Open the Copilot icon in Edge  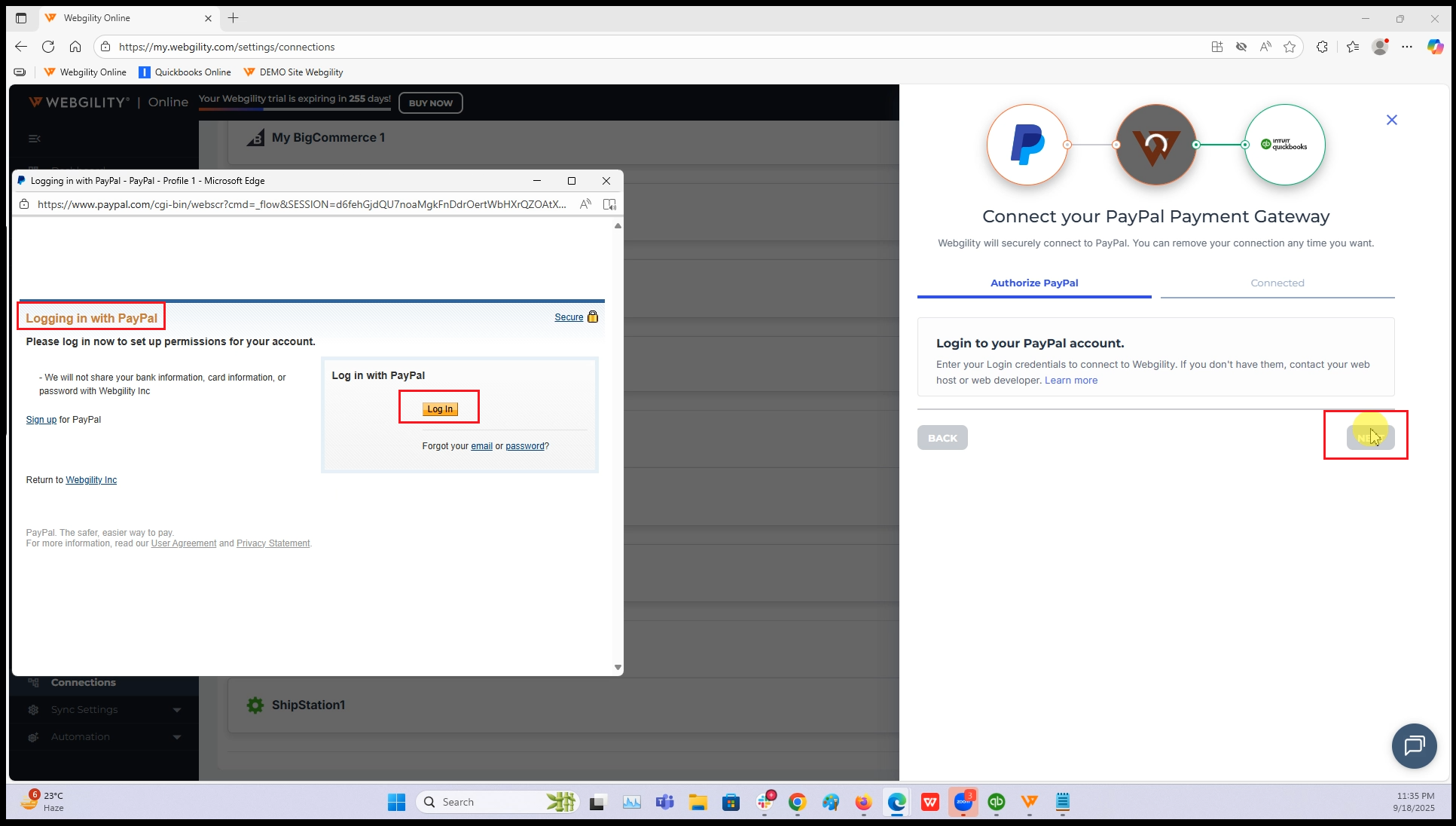coord(1435,47)
